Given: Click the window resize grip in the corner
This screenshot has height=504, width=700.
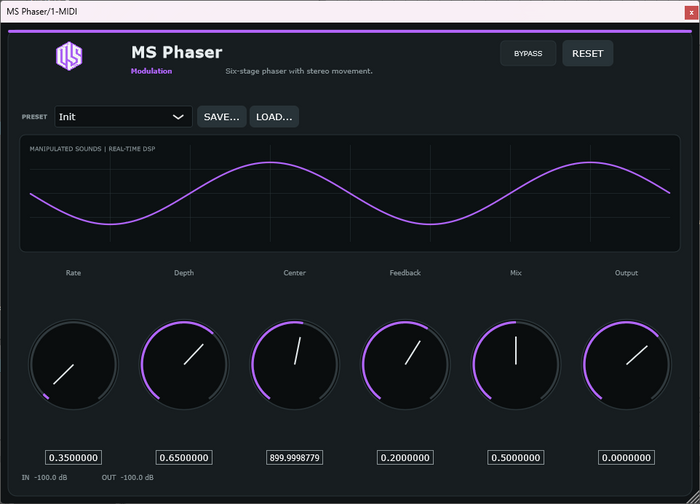Looking at the screenshot, I should (693, 497).
